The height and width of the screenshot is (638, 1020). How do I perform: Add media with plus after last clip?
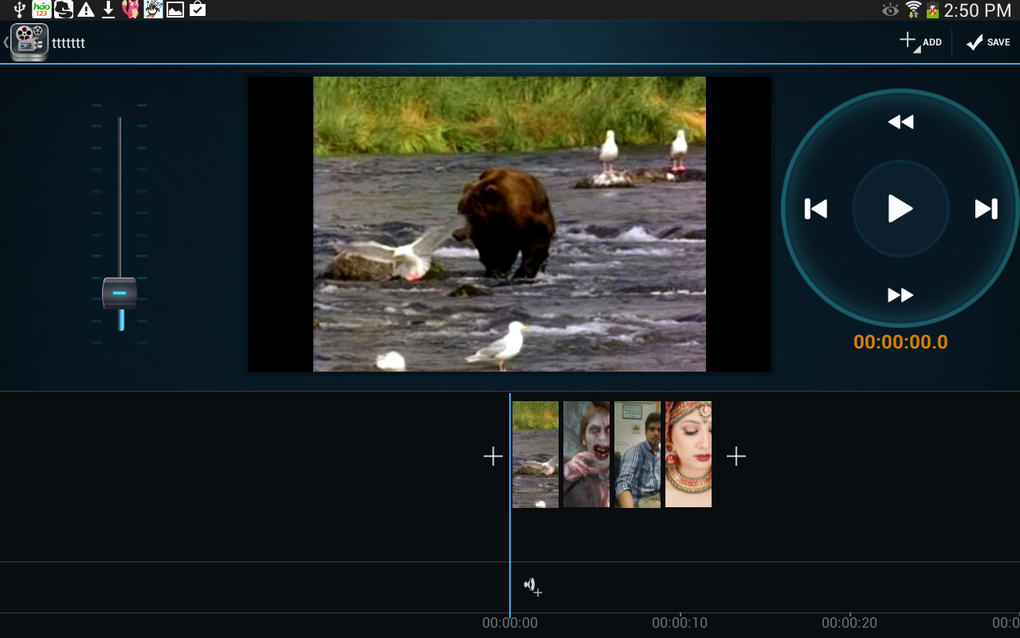click(736, 456)
